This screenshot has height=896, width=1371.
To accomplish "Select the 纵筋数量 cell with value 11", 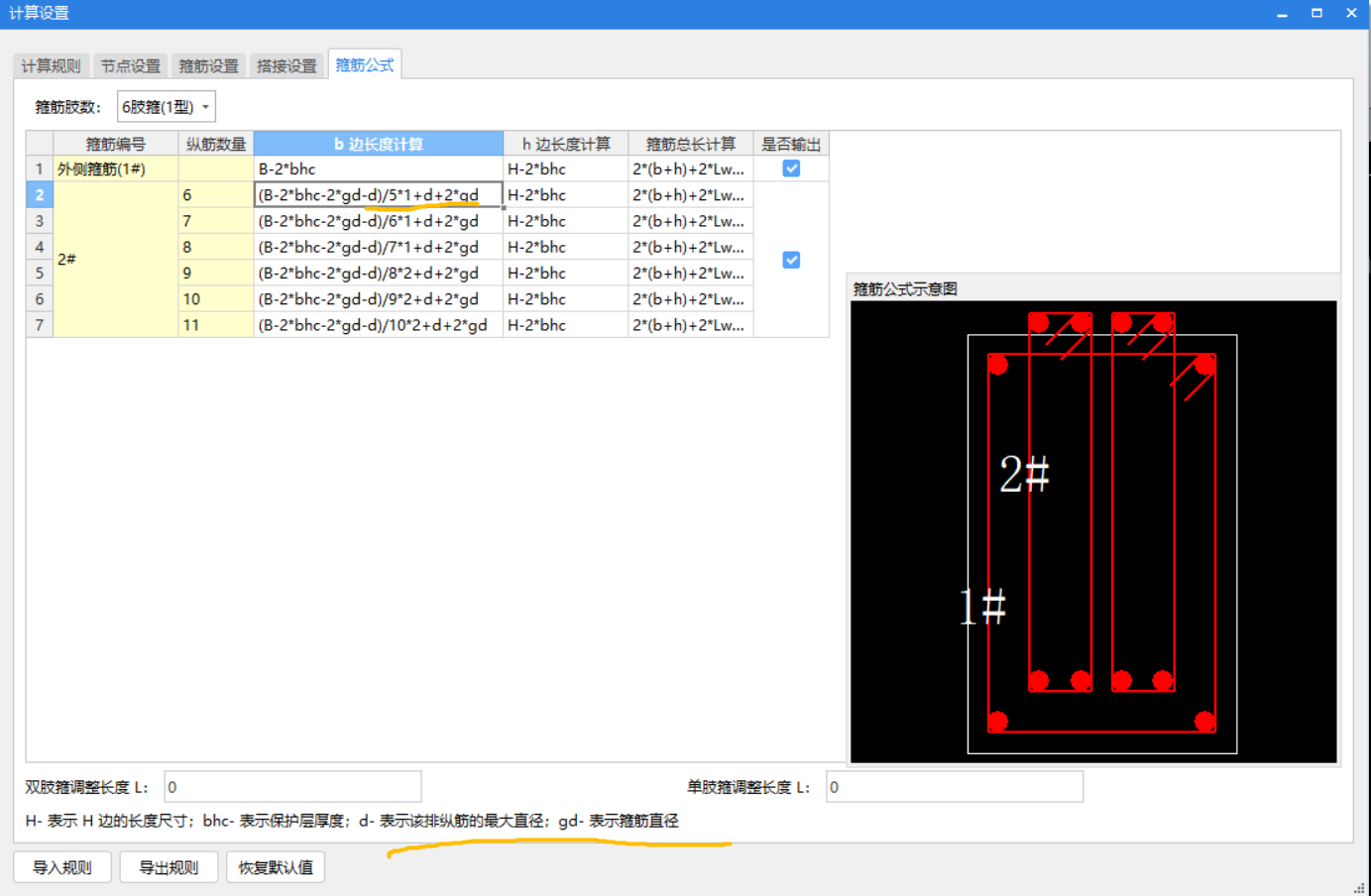I will [x=216, y=325].
